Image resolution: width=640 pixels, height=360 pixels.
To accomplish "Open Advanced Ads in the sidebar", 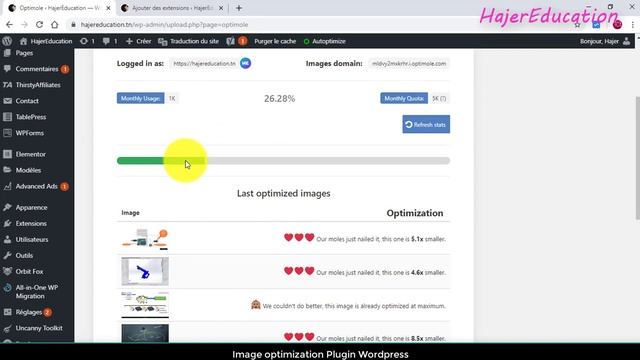I will 37,186.
